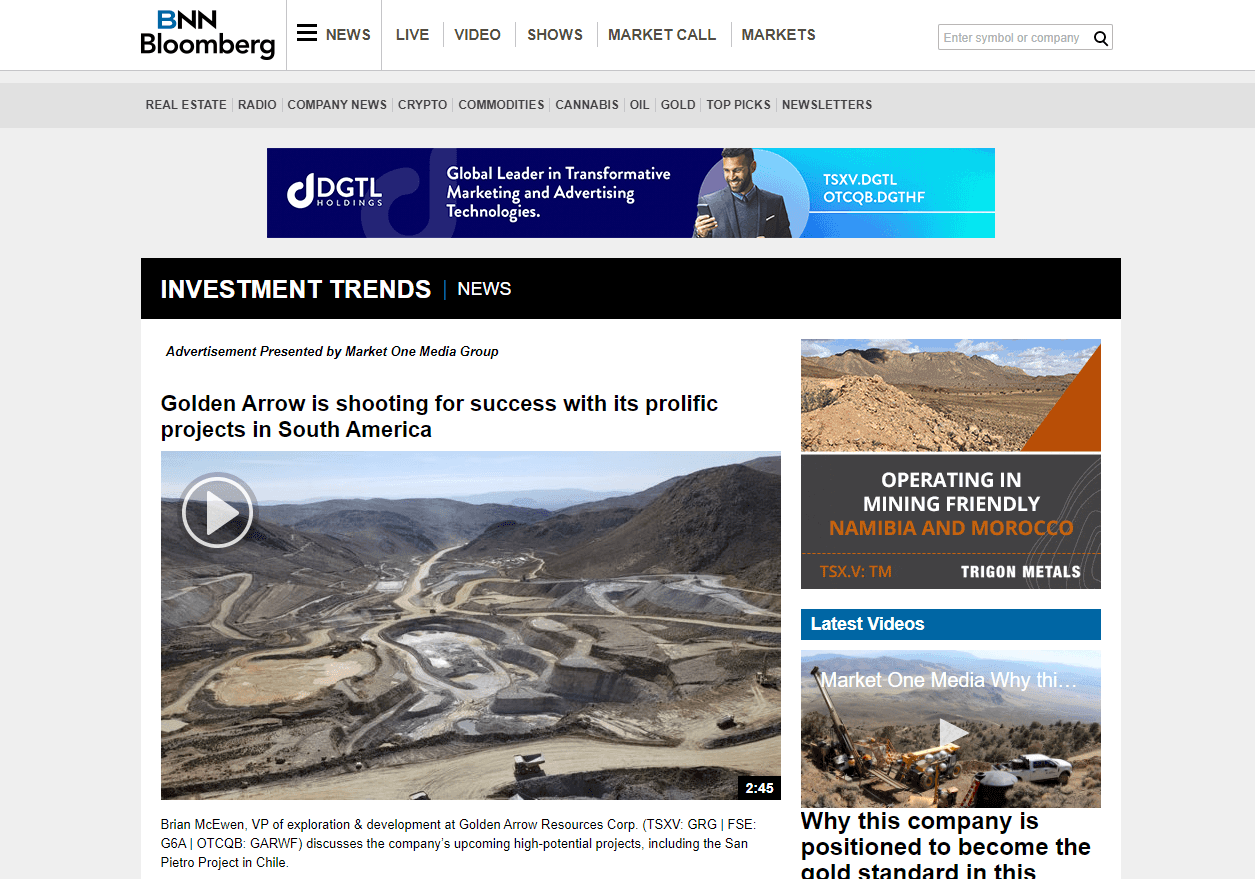The image size is (1255, 879).
Task: Open the CRYPTO subnav link
Action: [423, 105]
